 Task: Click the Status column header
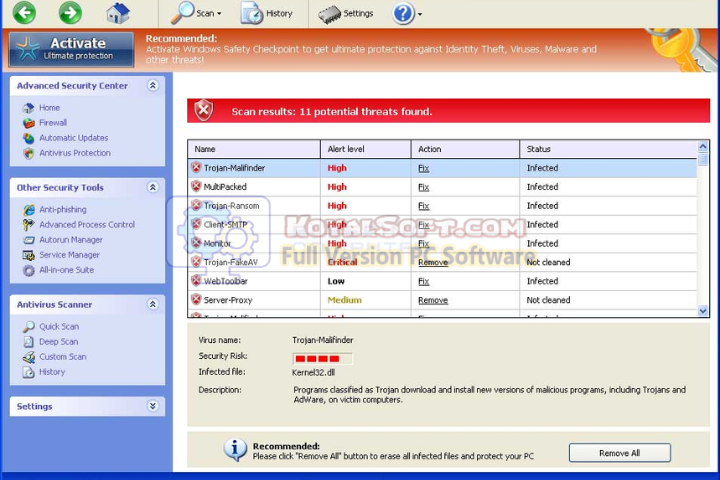click(x=608, y=149)
